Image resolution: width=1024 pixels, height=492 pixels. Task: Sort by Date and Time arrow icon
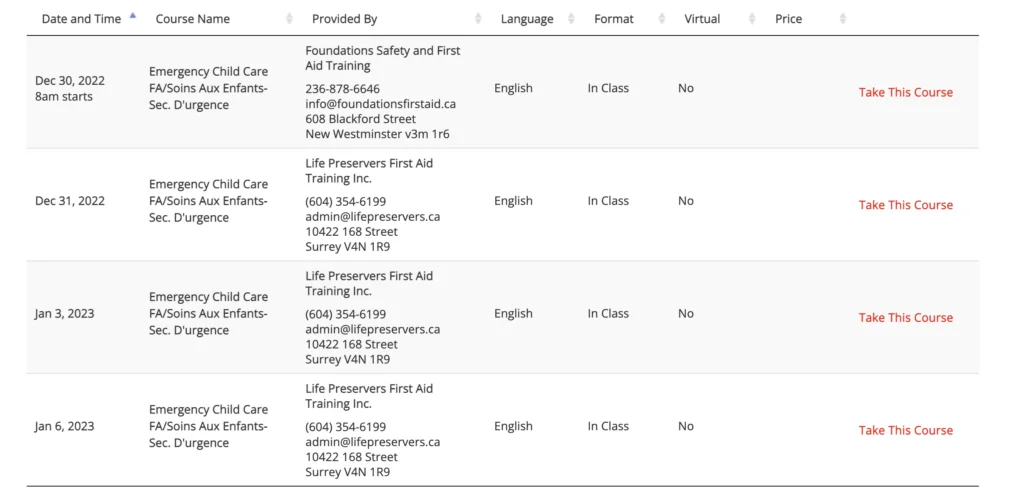133,15
